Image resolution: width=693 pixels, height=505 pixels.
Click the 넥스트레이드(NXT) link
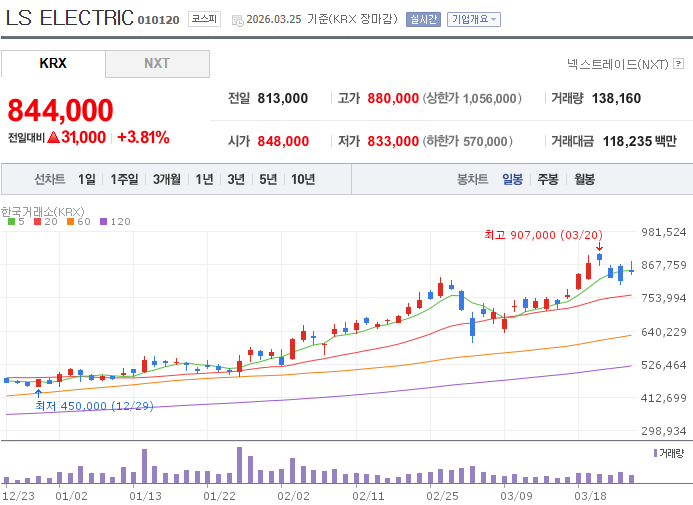[x=618, y=65]
